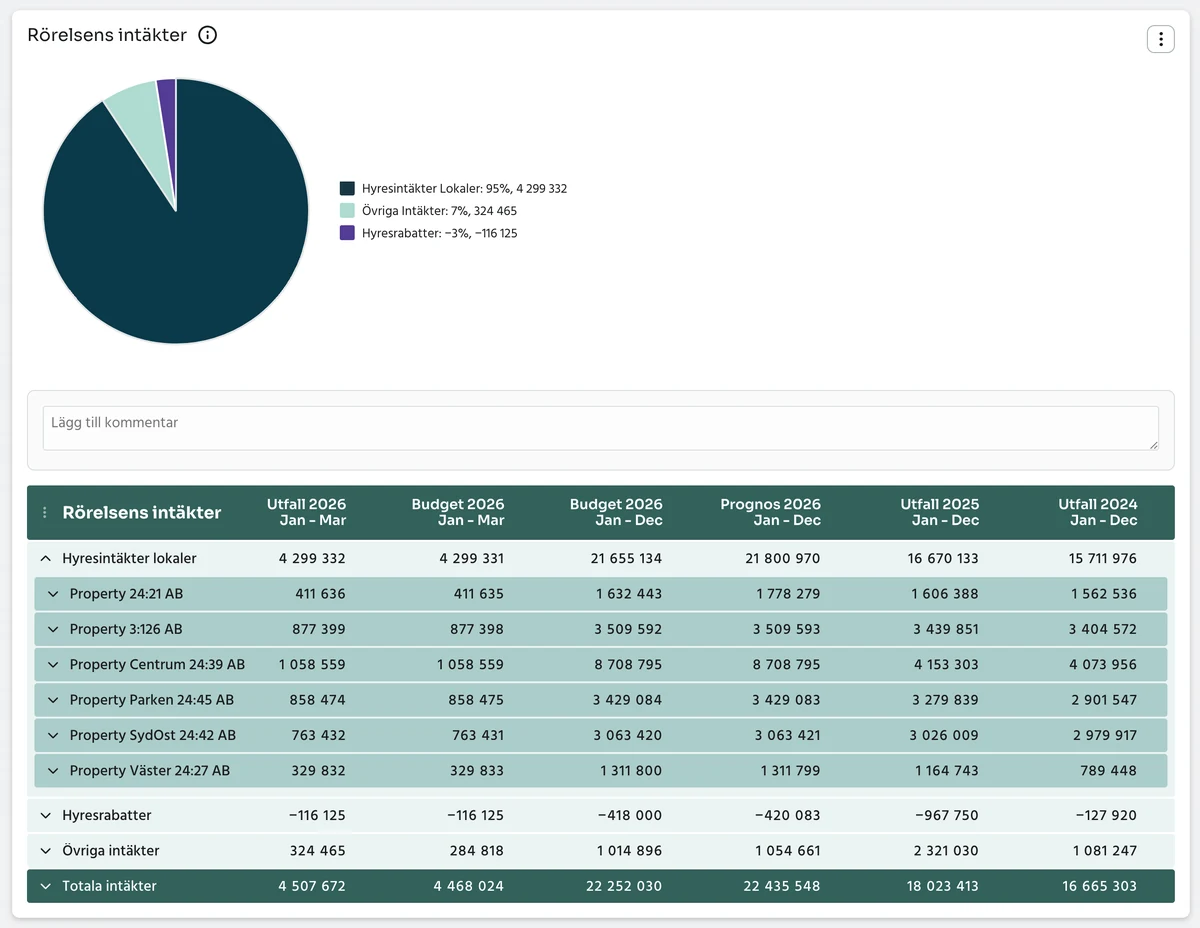
Task: Collapse the Hyresintäkter lokaler row
Action: pyautogui.click(x=45, y=558)
